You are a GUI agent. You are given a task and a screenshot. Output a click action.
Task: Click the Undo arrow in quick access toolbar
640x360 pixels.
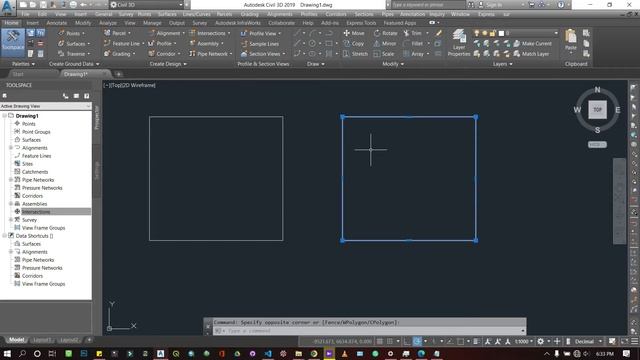point(84,5)
